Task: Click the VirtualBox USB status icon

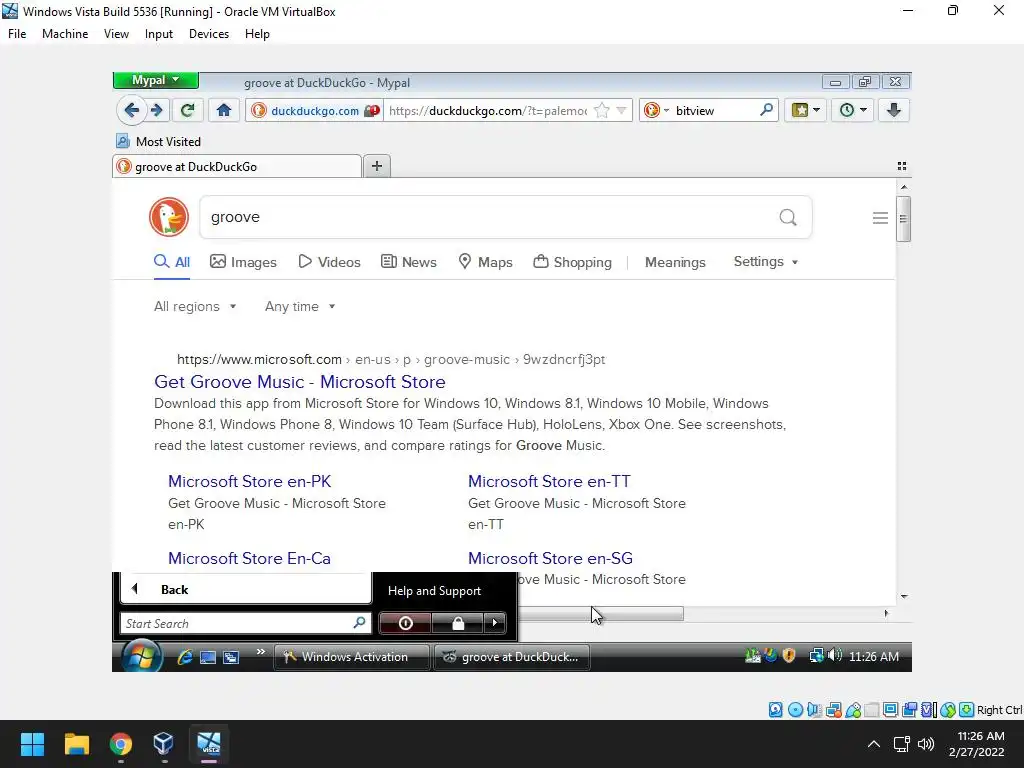Action: click(853, 710)
